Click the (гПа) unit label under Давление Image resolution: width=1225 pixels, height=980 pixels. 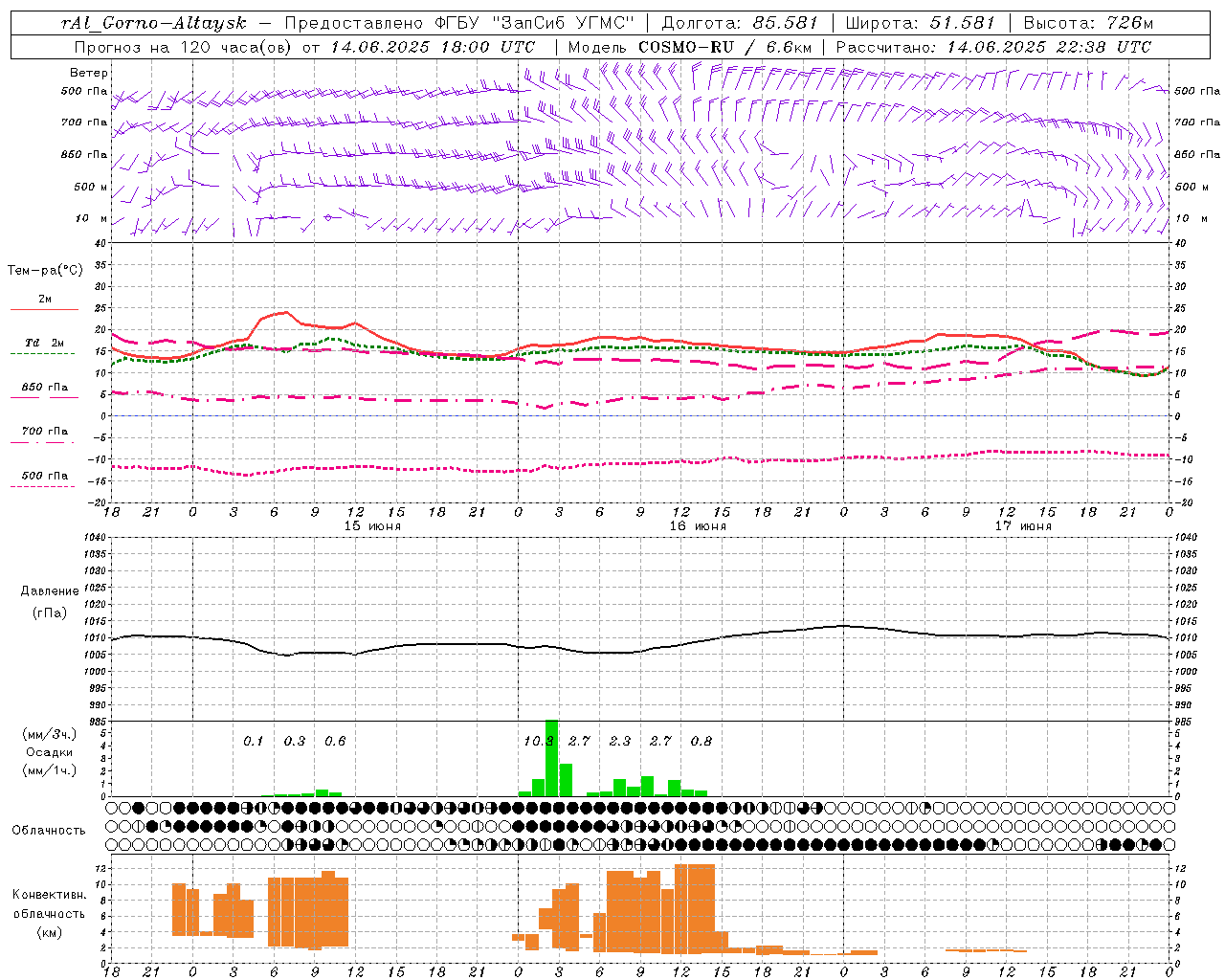click(50, 613)
